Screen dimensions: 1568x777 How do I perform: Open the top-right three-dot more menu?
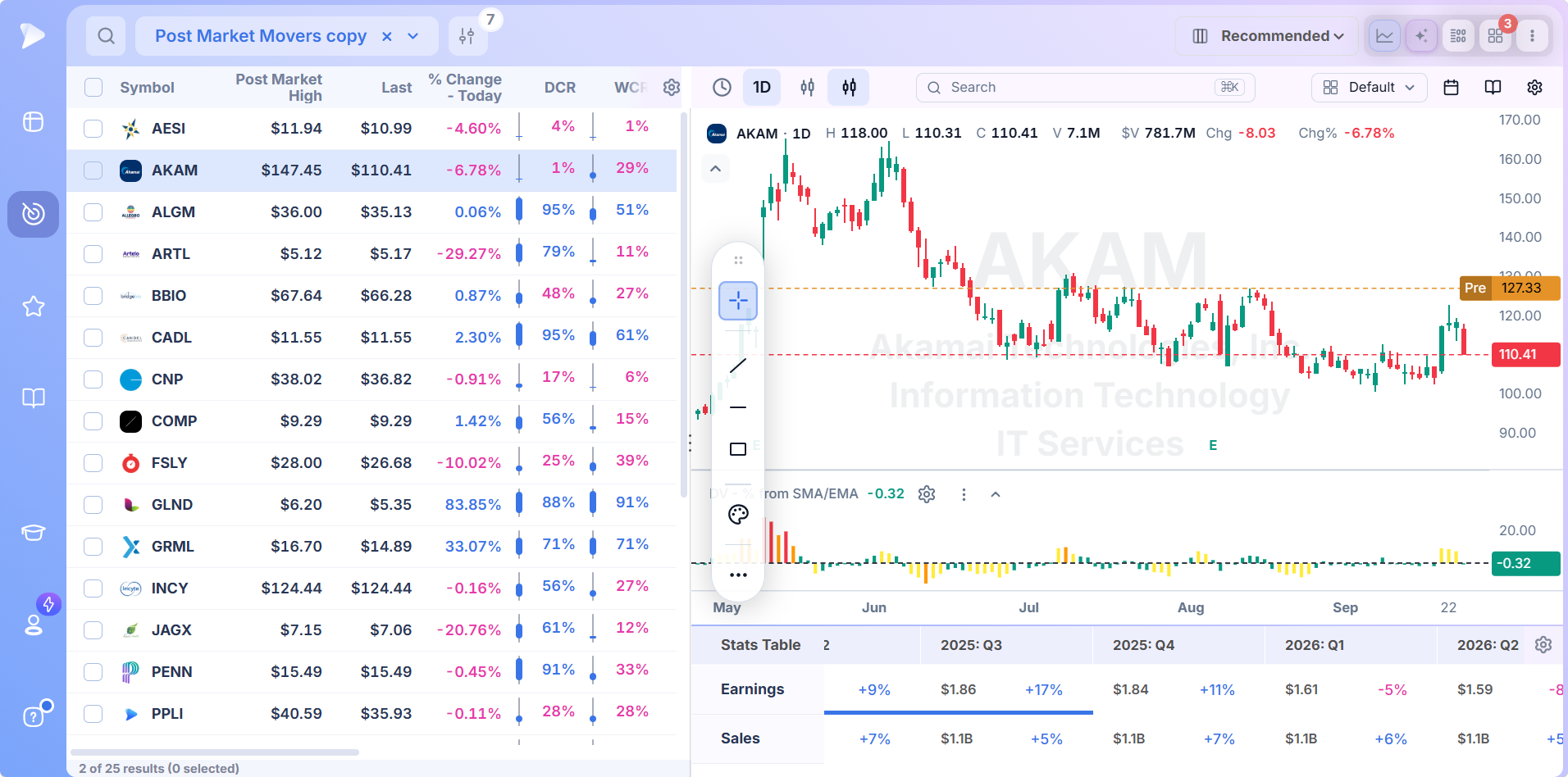pos(1532,36)
